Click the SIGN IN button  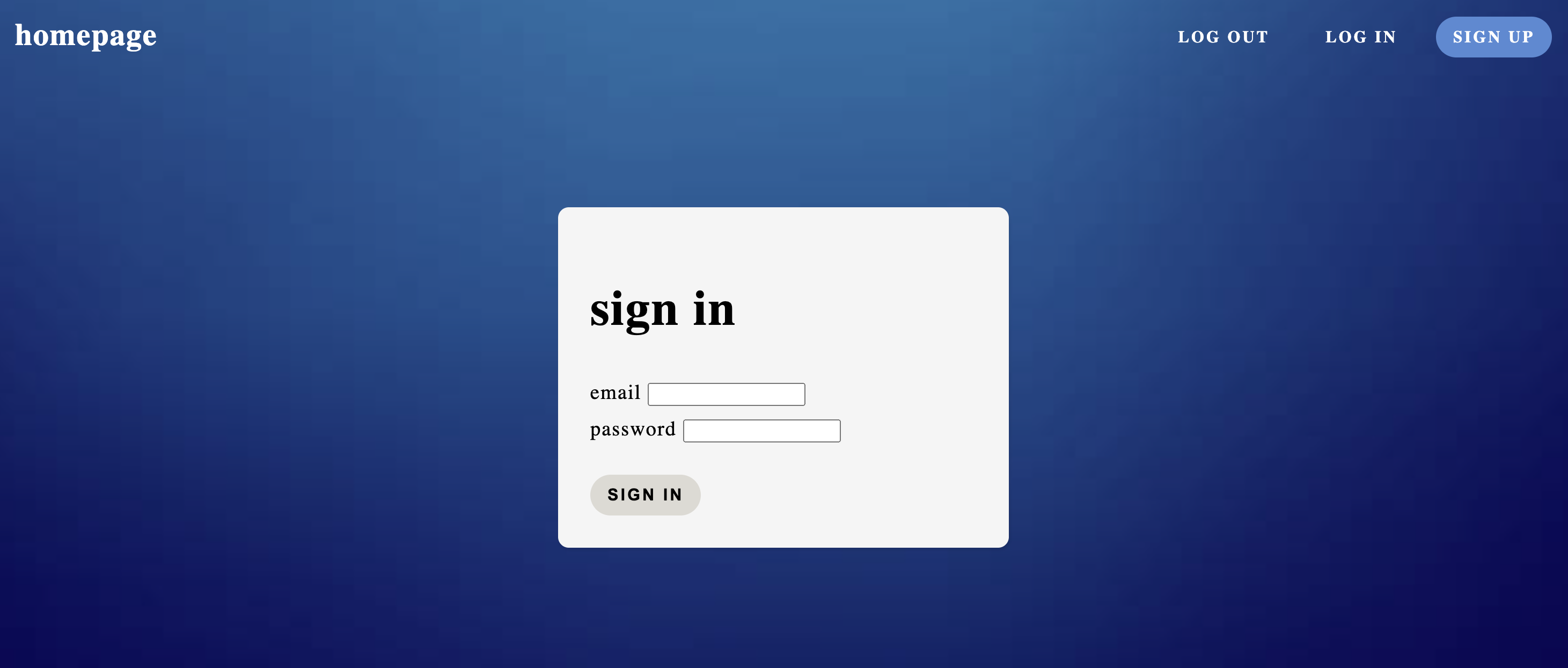(x=645, y=494)
